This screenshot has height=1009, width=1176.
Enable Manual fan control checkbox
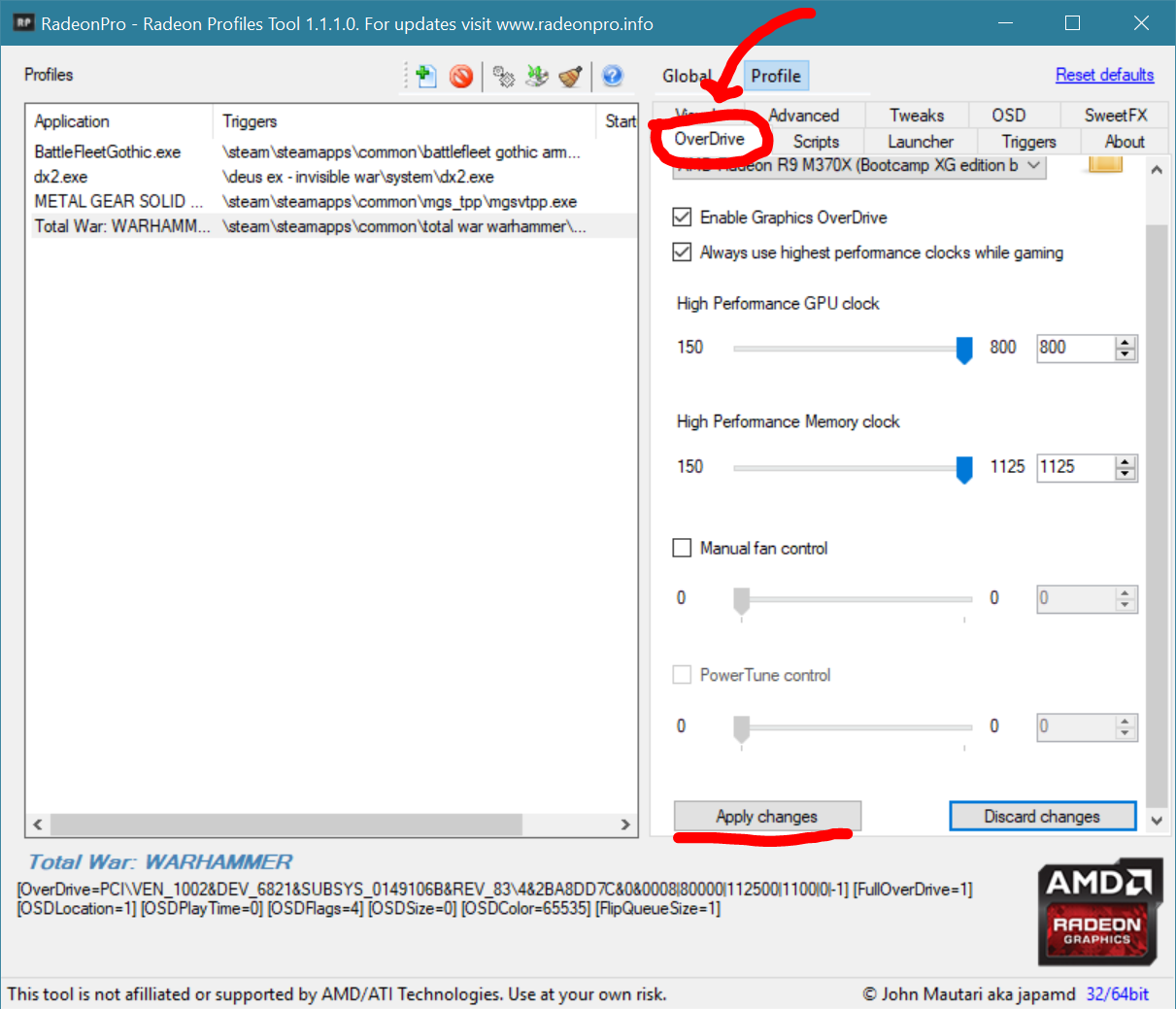pyautogui.click(x=682, y=548)
